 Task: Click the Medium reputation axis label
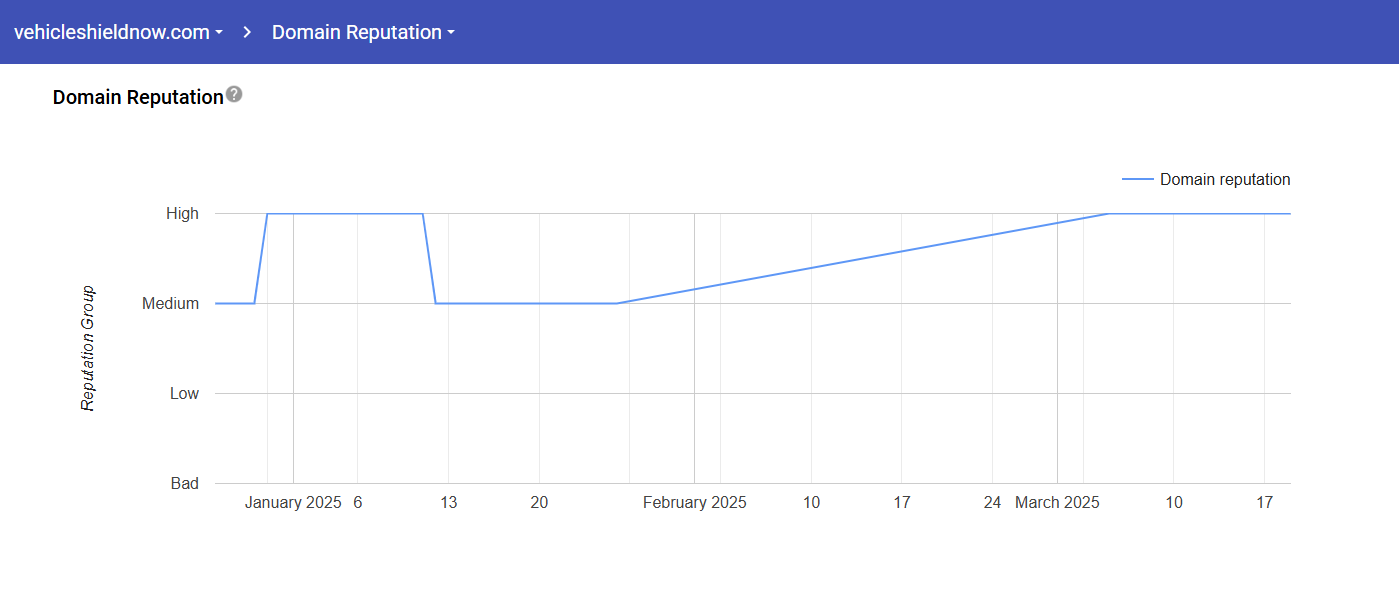(x=170, y=303)
